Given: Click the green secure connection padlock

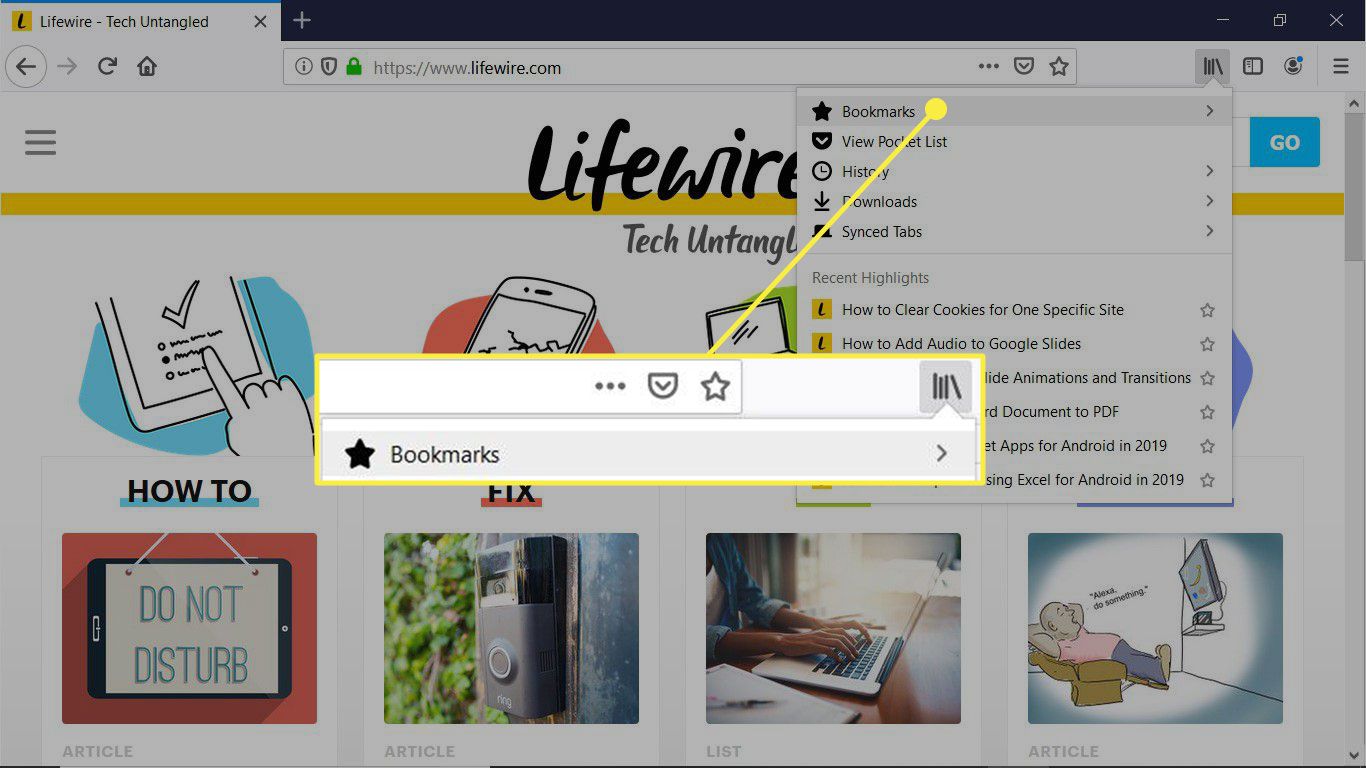Looking at the screenshot, I should 353,67.
